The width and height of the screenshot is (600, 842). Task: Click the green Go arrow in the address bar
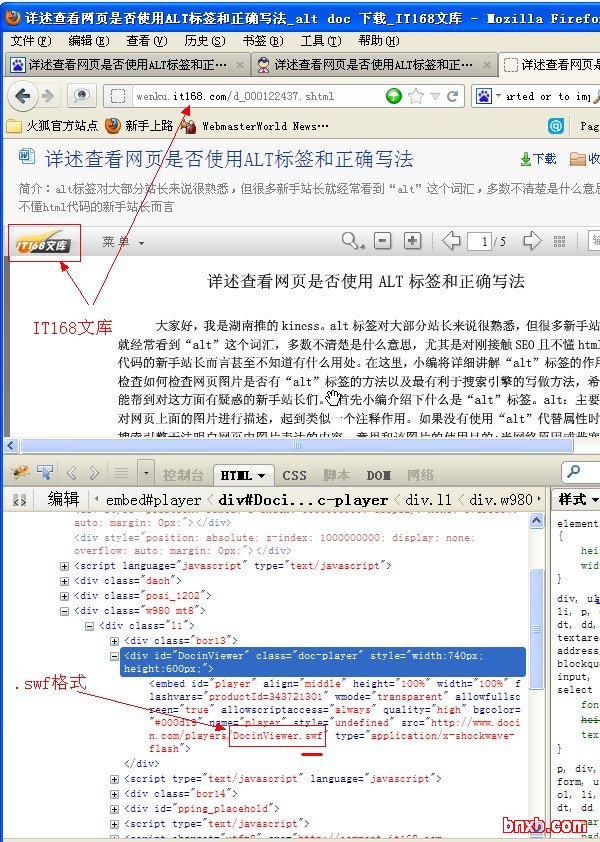click(394, 96)
